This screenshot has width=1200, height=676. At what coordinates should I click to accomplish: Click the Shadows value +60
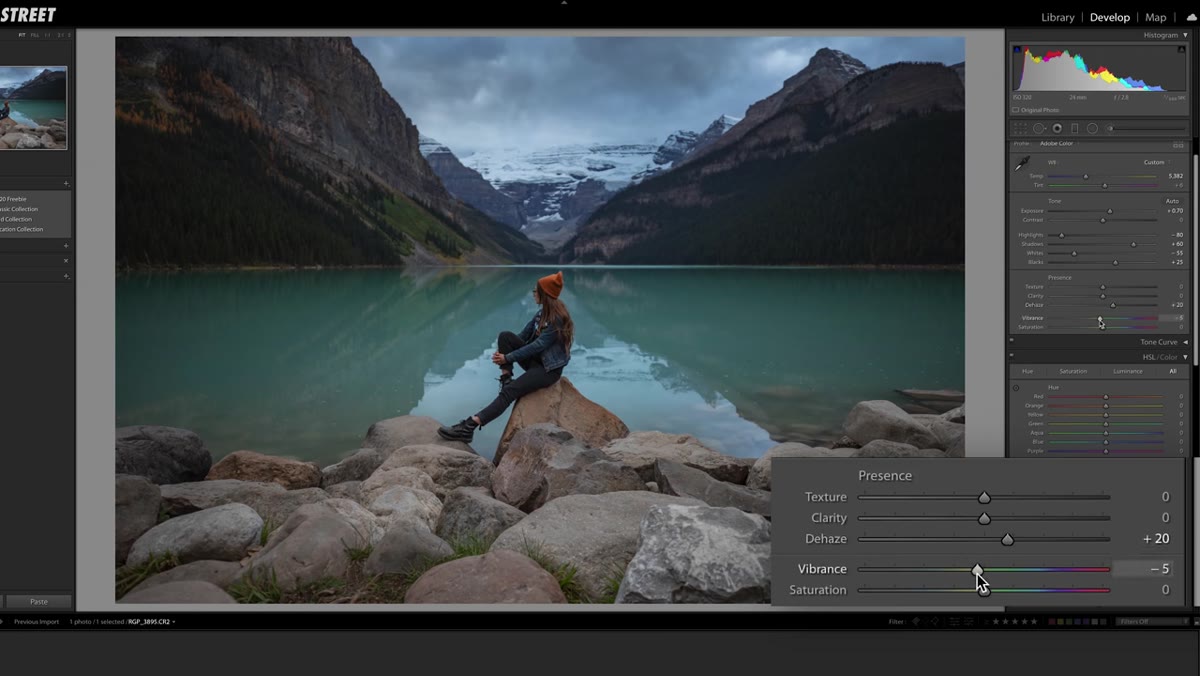(1177, 244)
